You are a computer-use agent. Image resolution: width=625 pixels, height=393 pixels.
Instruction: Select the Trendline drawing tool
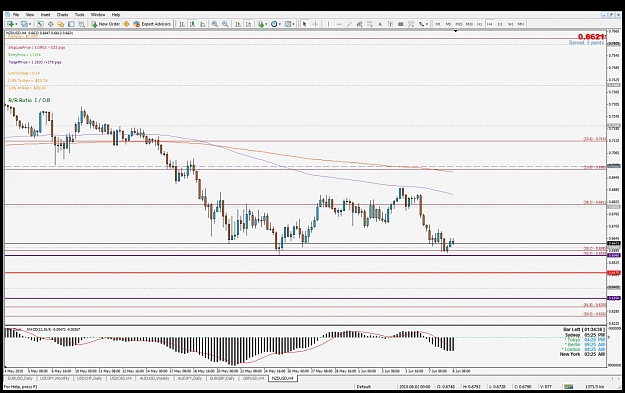[349, 24]
